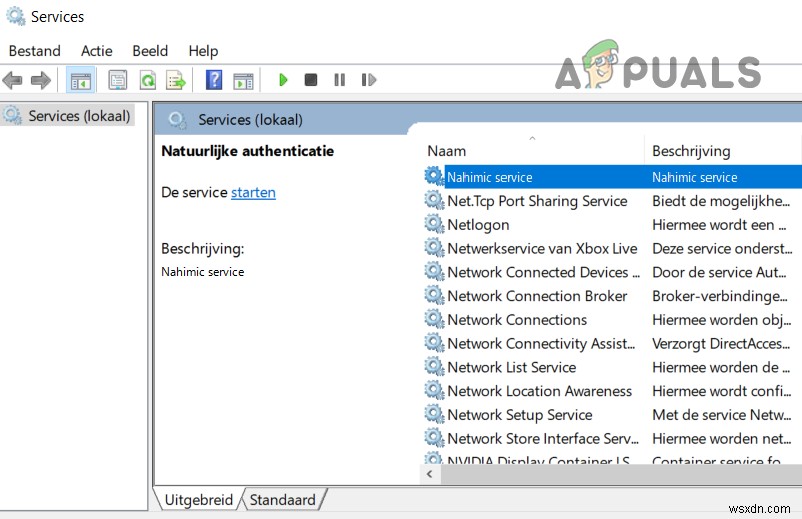Click gear icon of Network Connections
Screen dimensions: 802x519
click(434, 319)
